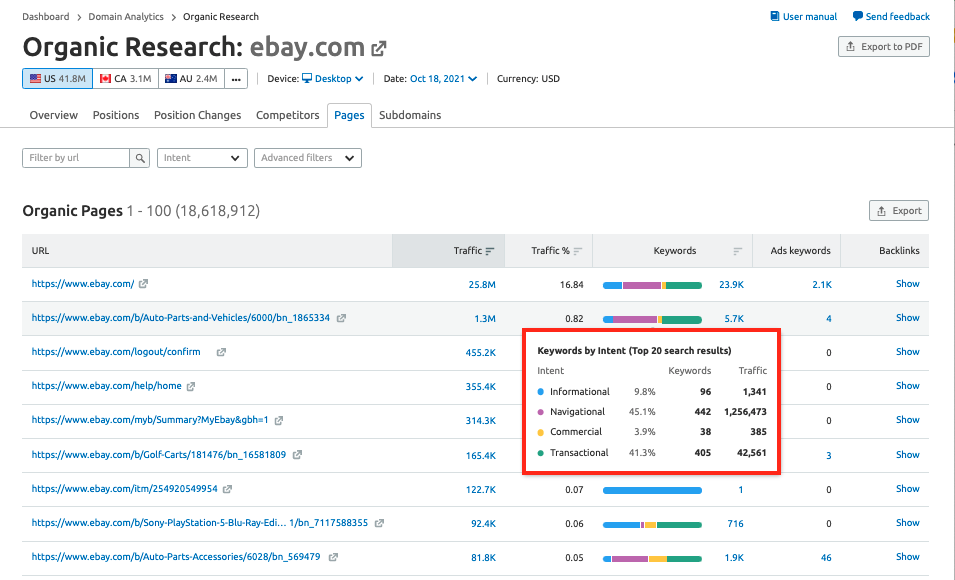The width and height of the screenshot is (955, 580).
Task: Click the 2.1K ads keywords value
Action: pyautogui.click(x=822, y=285)
